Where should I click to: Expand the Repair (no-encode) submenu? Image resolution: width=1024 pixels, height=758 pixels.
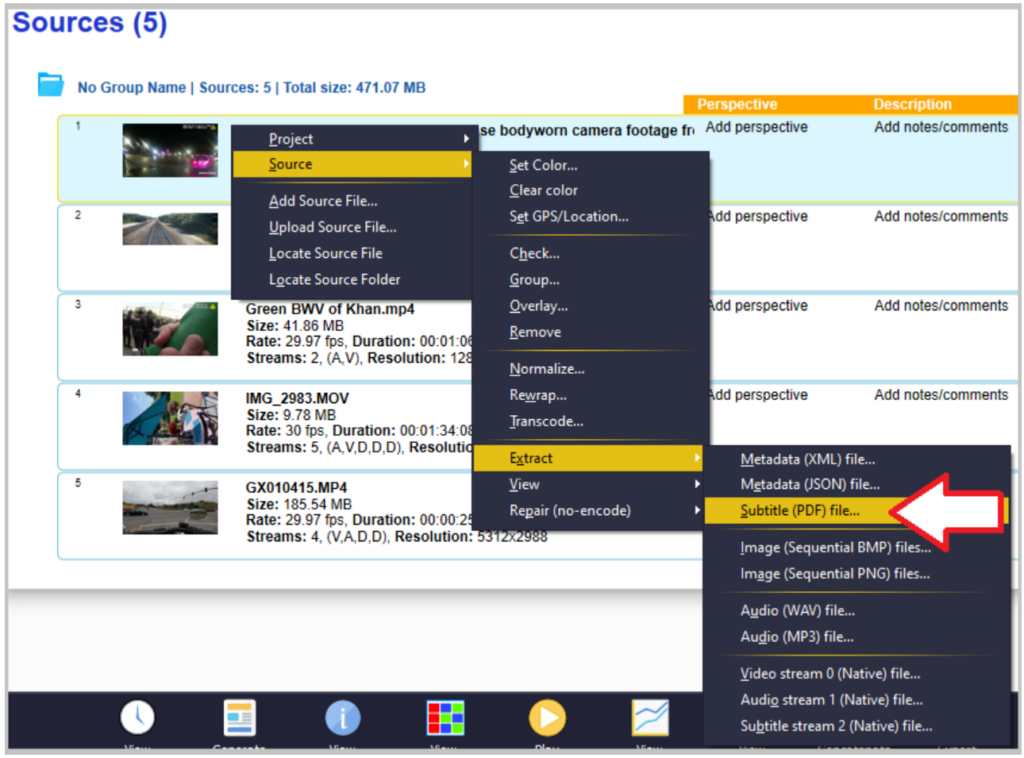click(x=588, y=511)
